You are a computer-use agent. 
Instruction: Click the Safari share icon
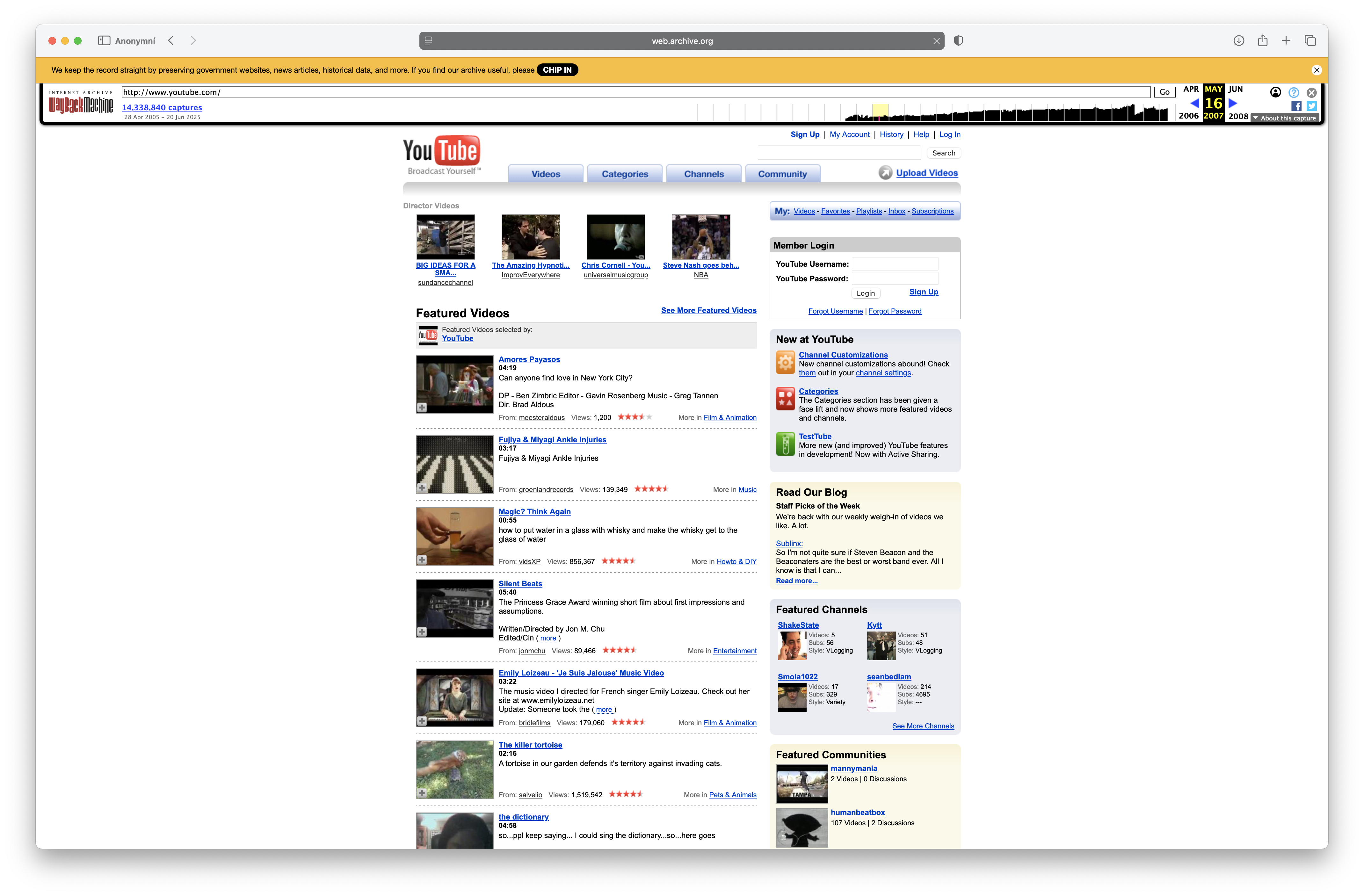coord(1263,41)
